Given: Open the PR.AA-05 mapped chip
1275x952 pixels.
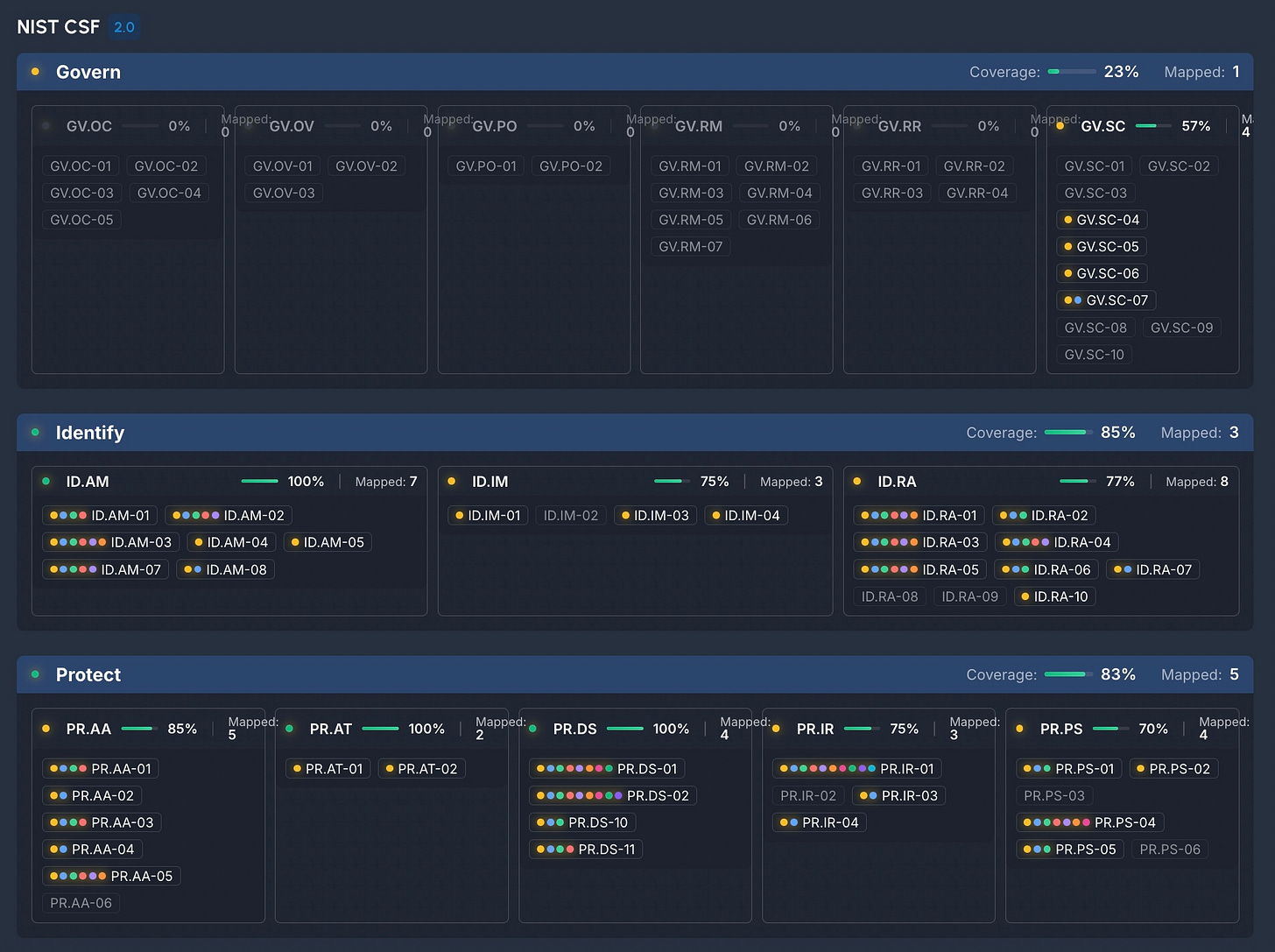Looking at the screenshot, I should (111, 876).
